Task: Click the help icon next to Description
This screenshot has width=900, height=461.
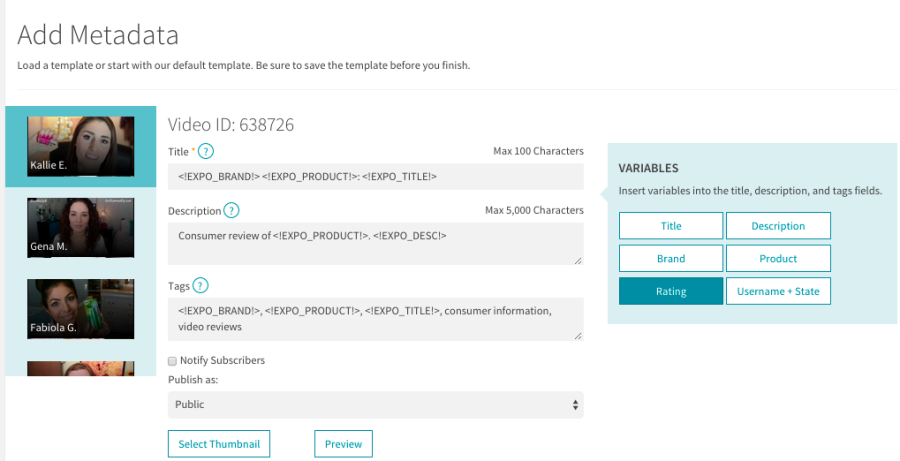Action: tap(231, 210)
